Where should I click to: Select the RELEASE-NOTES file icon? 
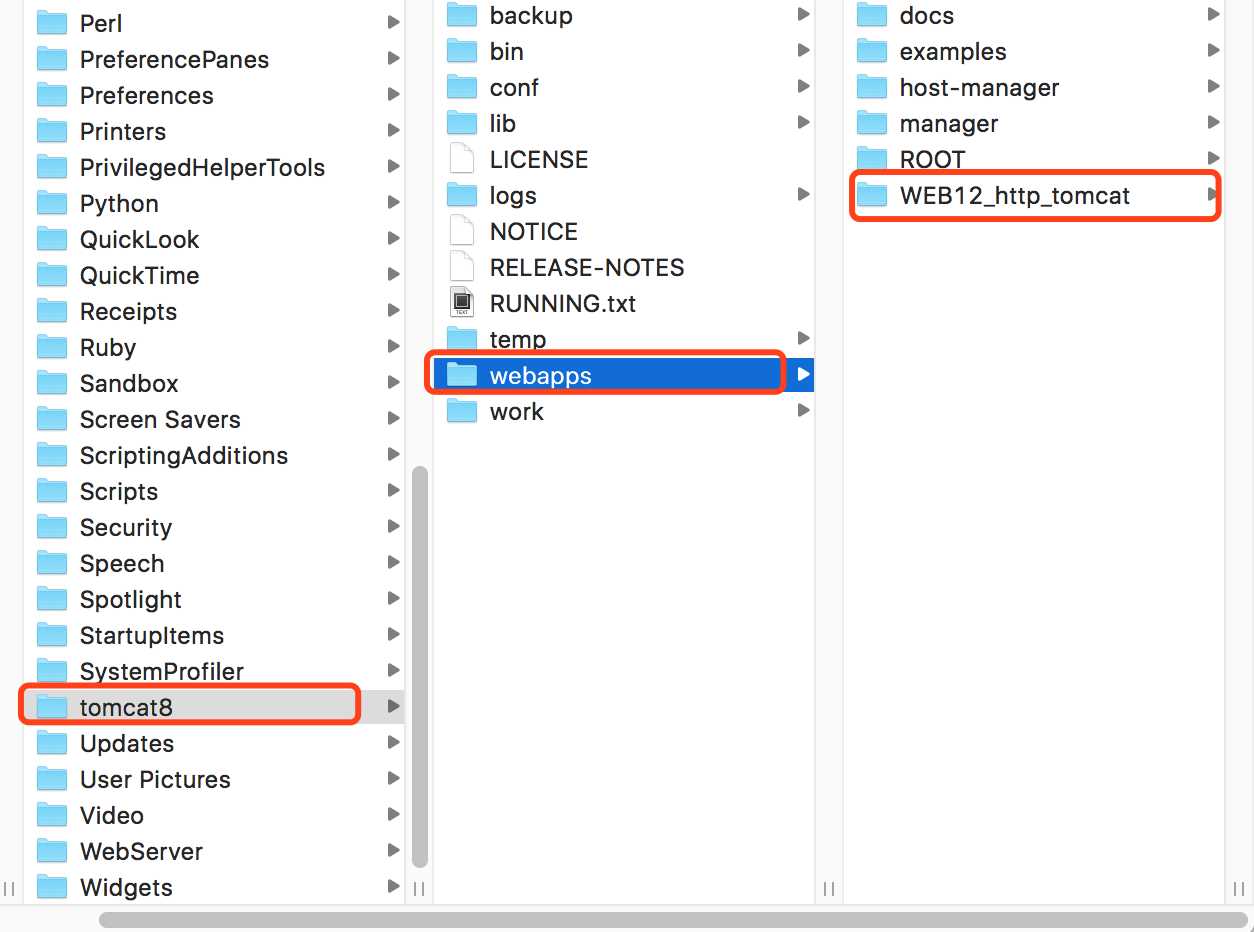(462, 267)
